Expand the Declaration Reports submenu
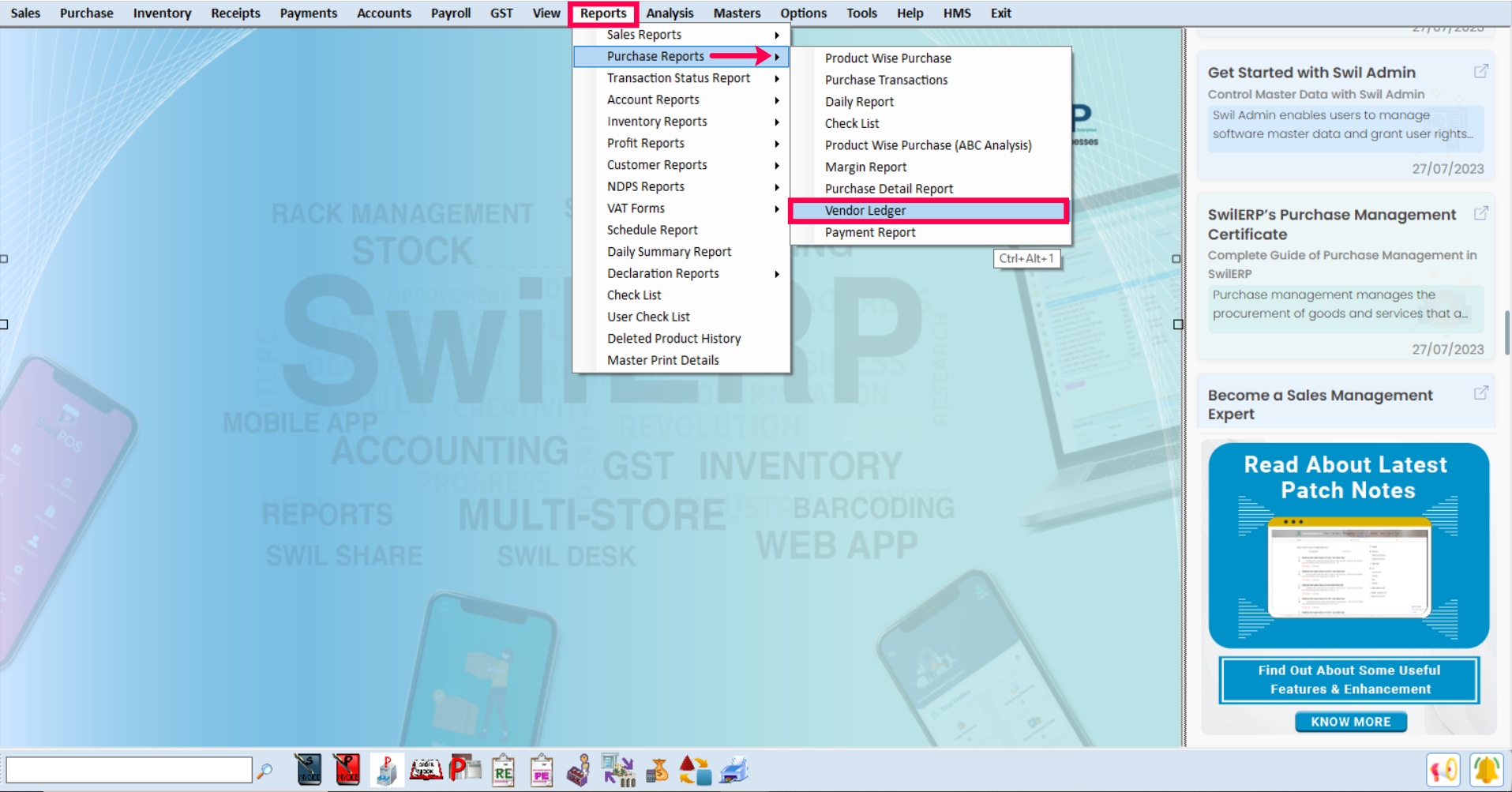The width and height of the screenshot is (1512, 792). pyautogui.click(x=682, y=273)
